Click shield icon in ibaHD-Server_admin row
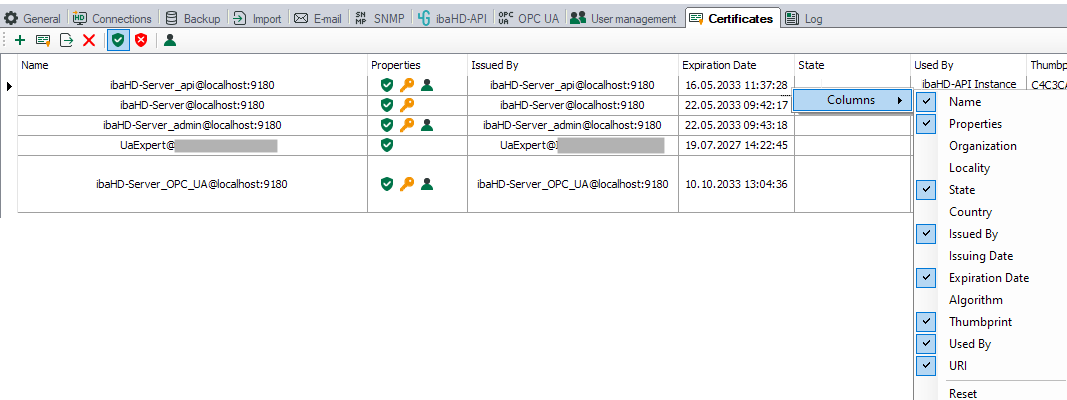The width and height of the screenshot is (1067, 400). [387, 125]
